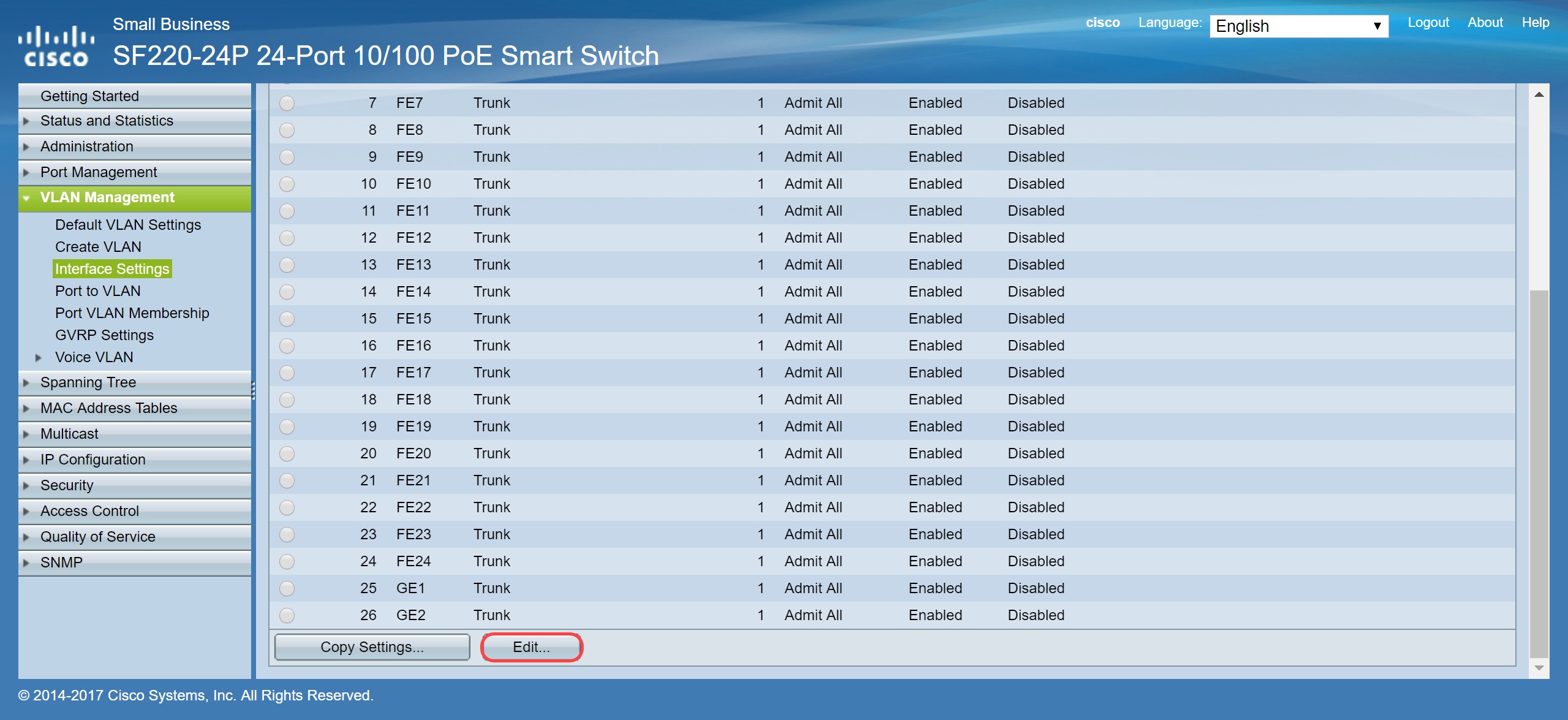Open Port to VLAN page

click(98, 291)
